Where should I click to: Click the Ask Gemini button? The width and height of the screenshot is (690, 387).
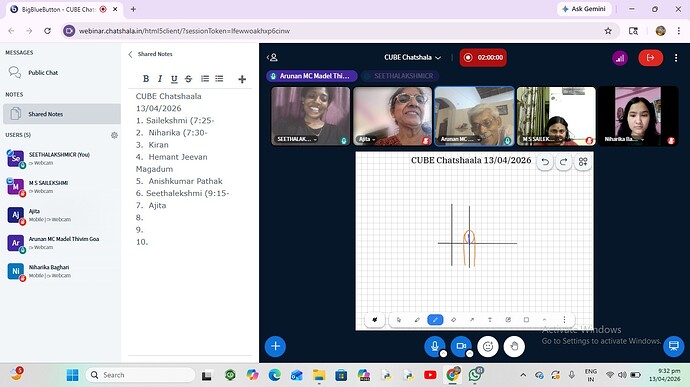[x=584, y=9]
